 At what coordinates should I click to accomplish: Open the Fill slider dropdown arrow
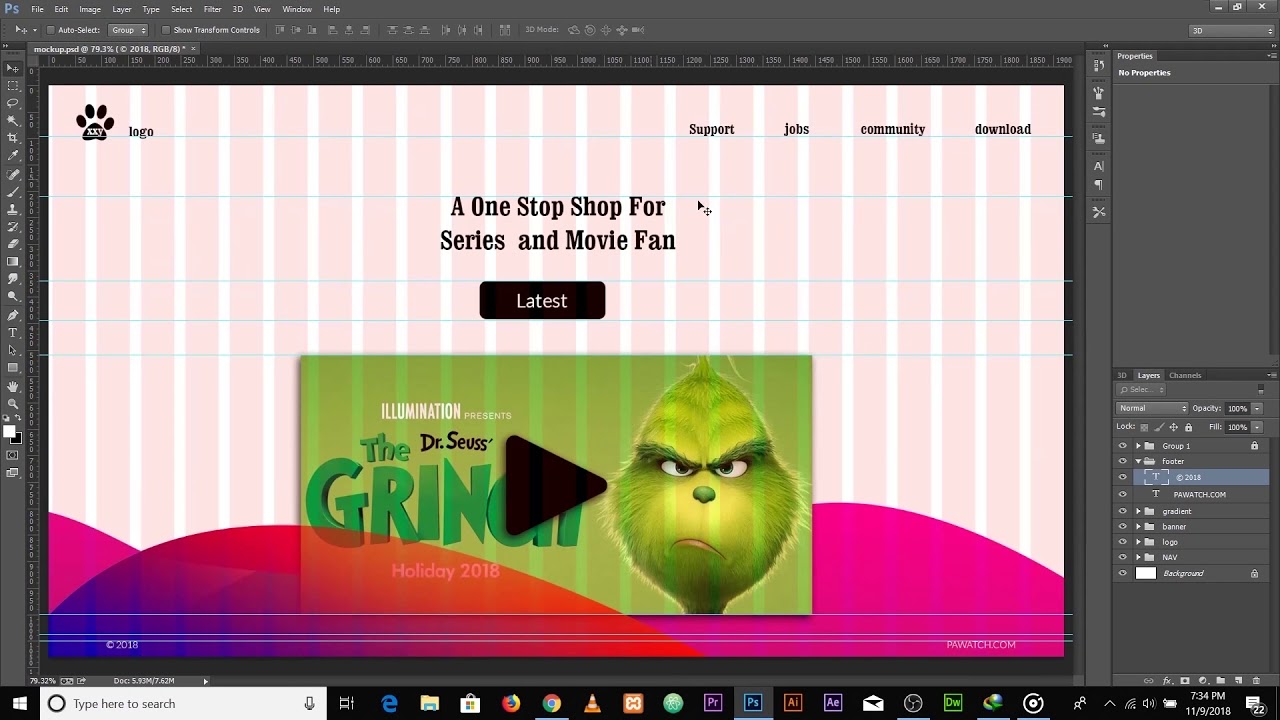pos(1257,427)
